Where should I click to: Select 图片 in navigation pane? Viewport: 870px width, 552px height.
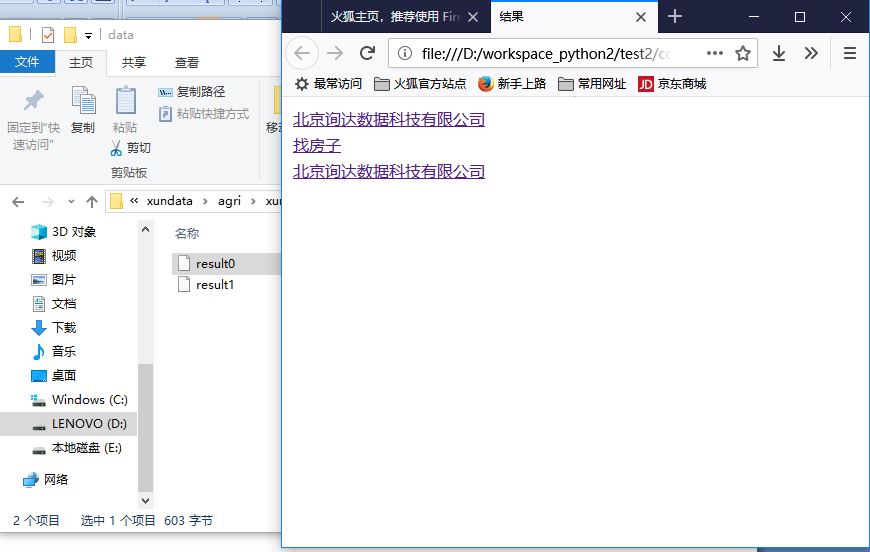[x=54, y=280]
